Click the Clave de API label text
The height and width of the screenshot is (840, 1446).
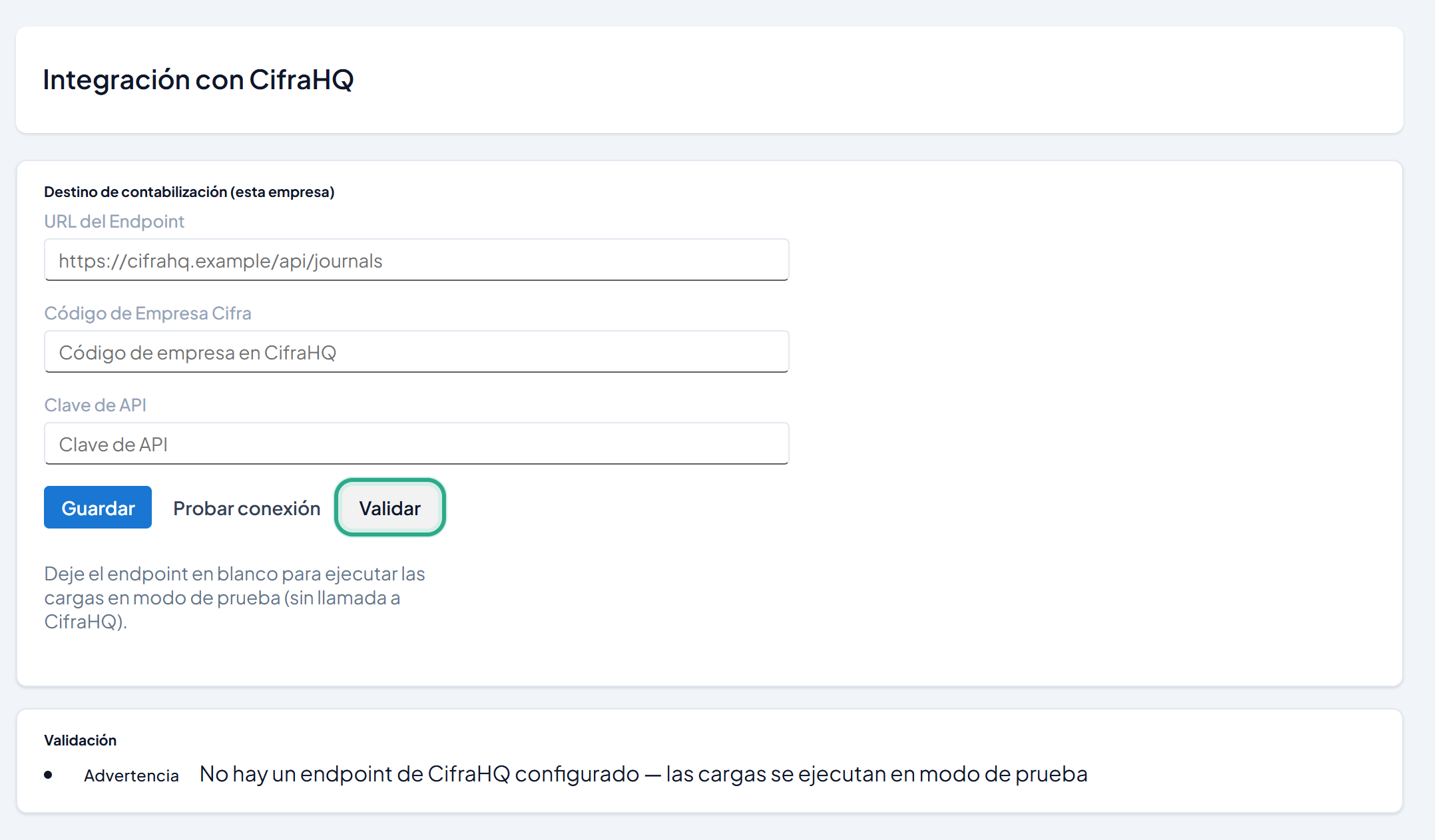tap(95, 405)
